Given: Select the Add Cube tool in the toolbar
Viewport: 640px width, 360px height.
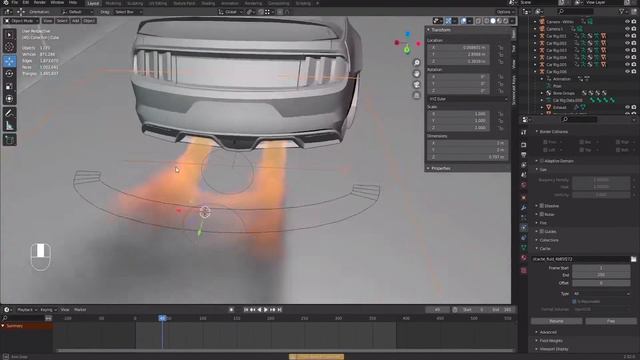Looking at the screenshot, I should pyautogui.click(x=9, y=140).
